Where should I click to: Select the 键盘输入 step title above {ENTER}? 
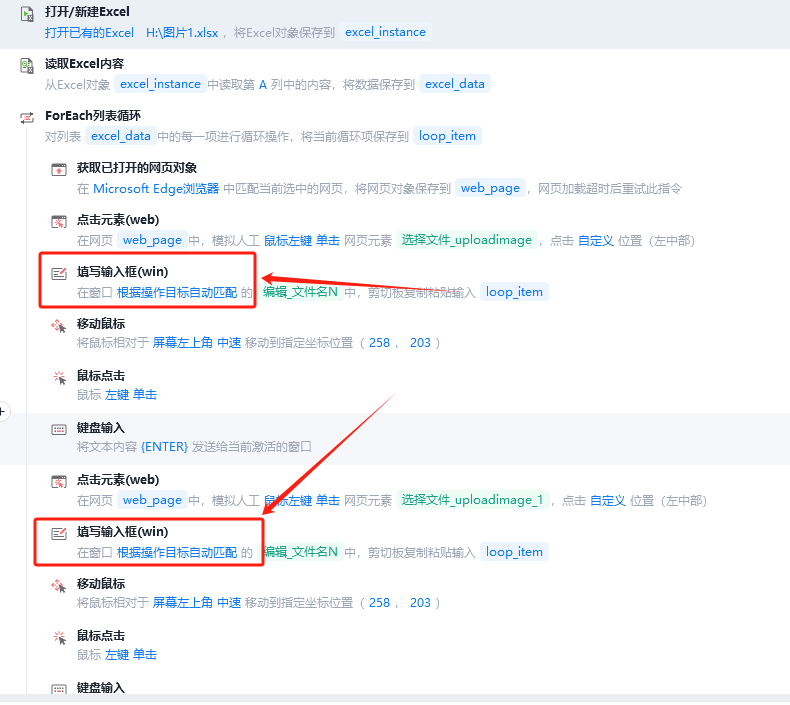click(101, 428)
